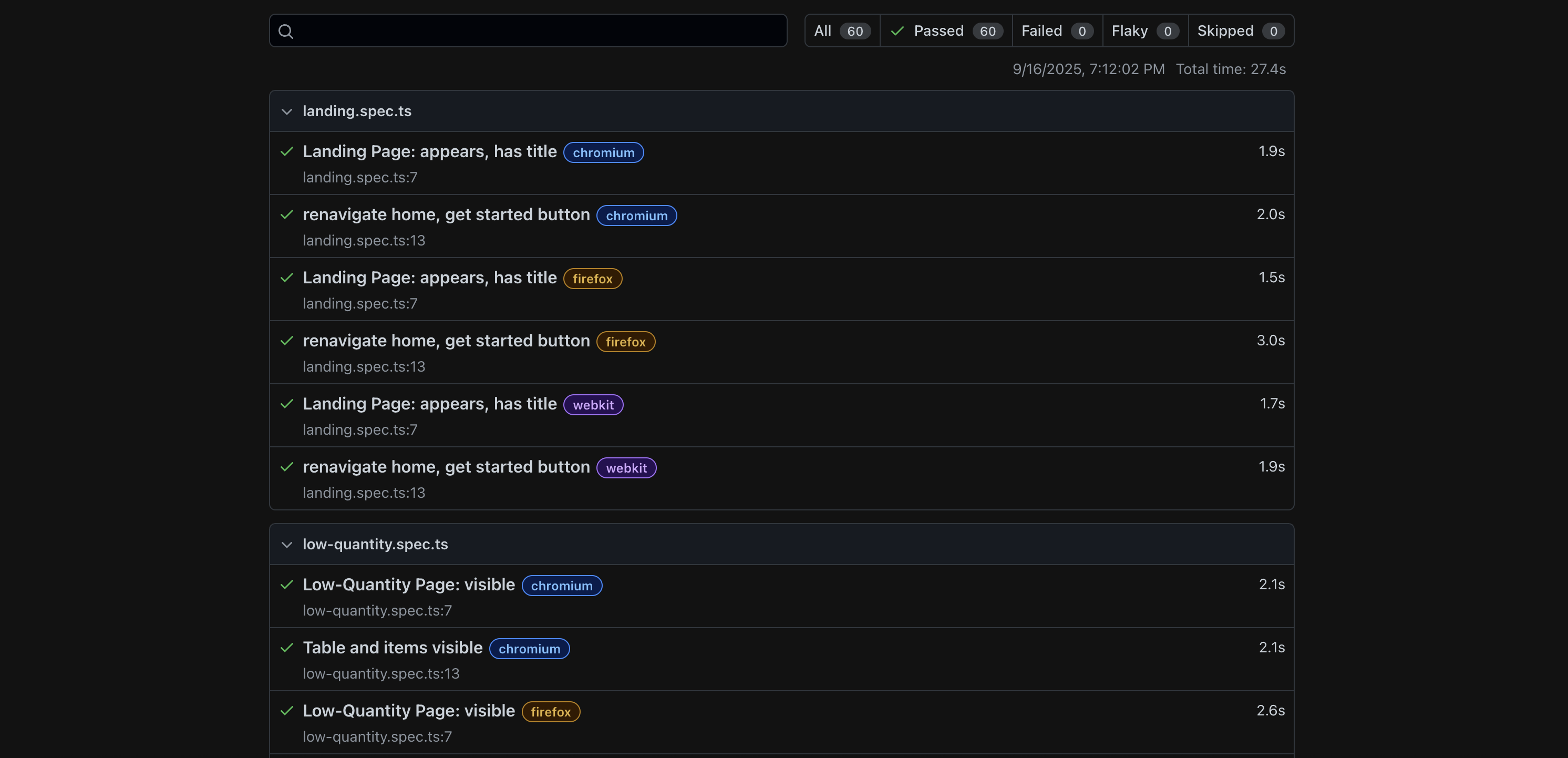Open renavigate home firefox test result
The image size is (1568, 758).
click(446, 341)
